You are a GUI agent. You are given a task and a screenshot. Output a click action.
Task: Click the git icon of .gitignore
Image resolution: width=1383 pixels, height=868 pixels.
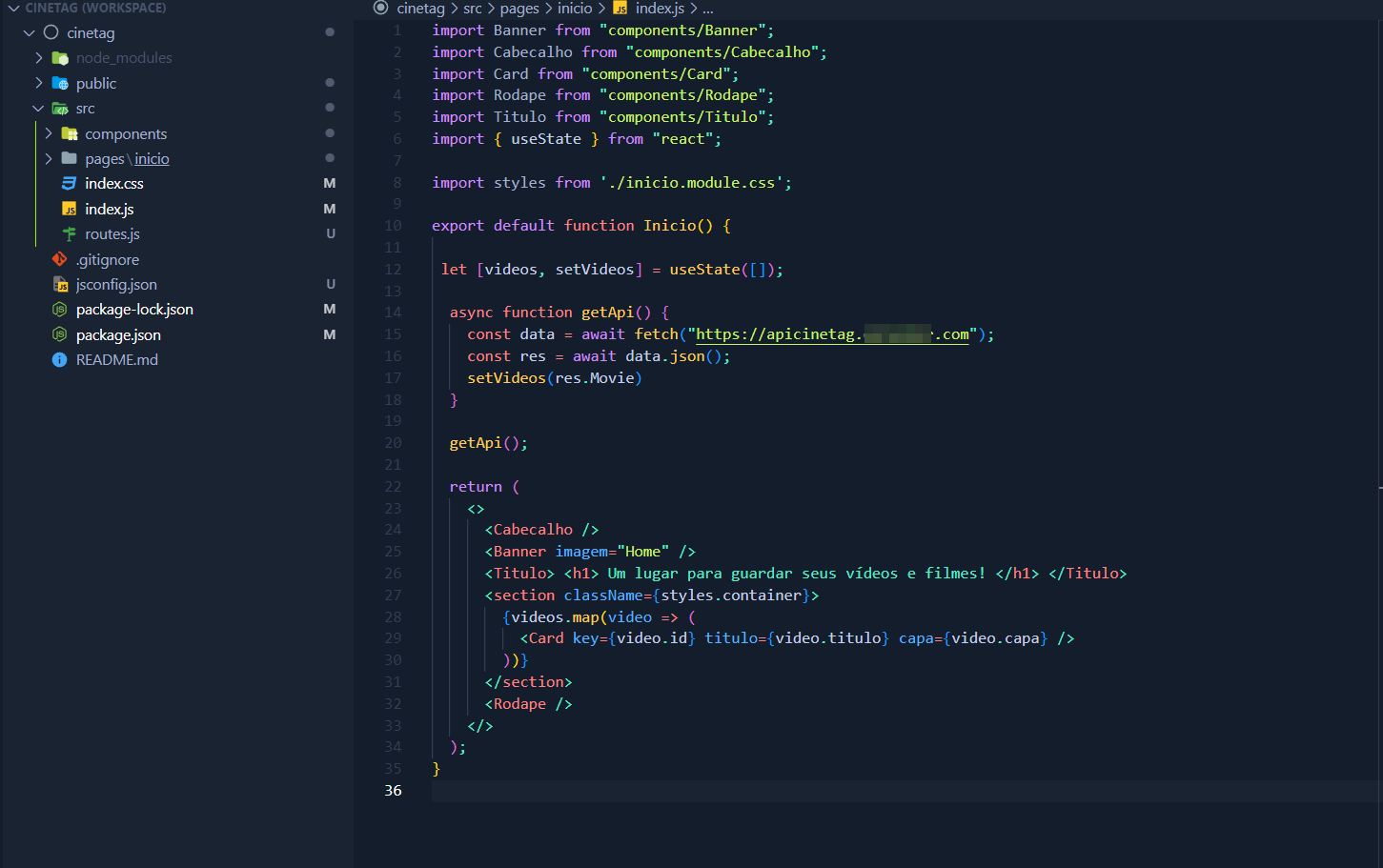pyautogui.click(x=59, y=259)
